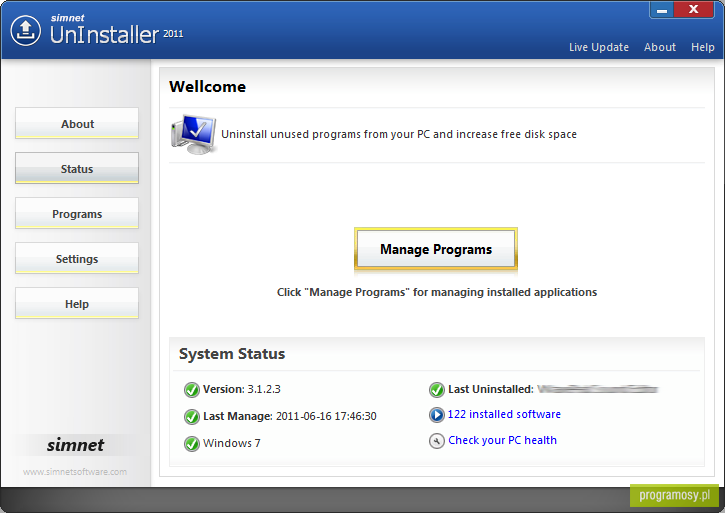
Task: Click the System Status heading
Action: pos(232,354)
